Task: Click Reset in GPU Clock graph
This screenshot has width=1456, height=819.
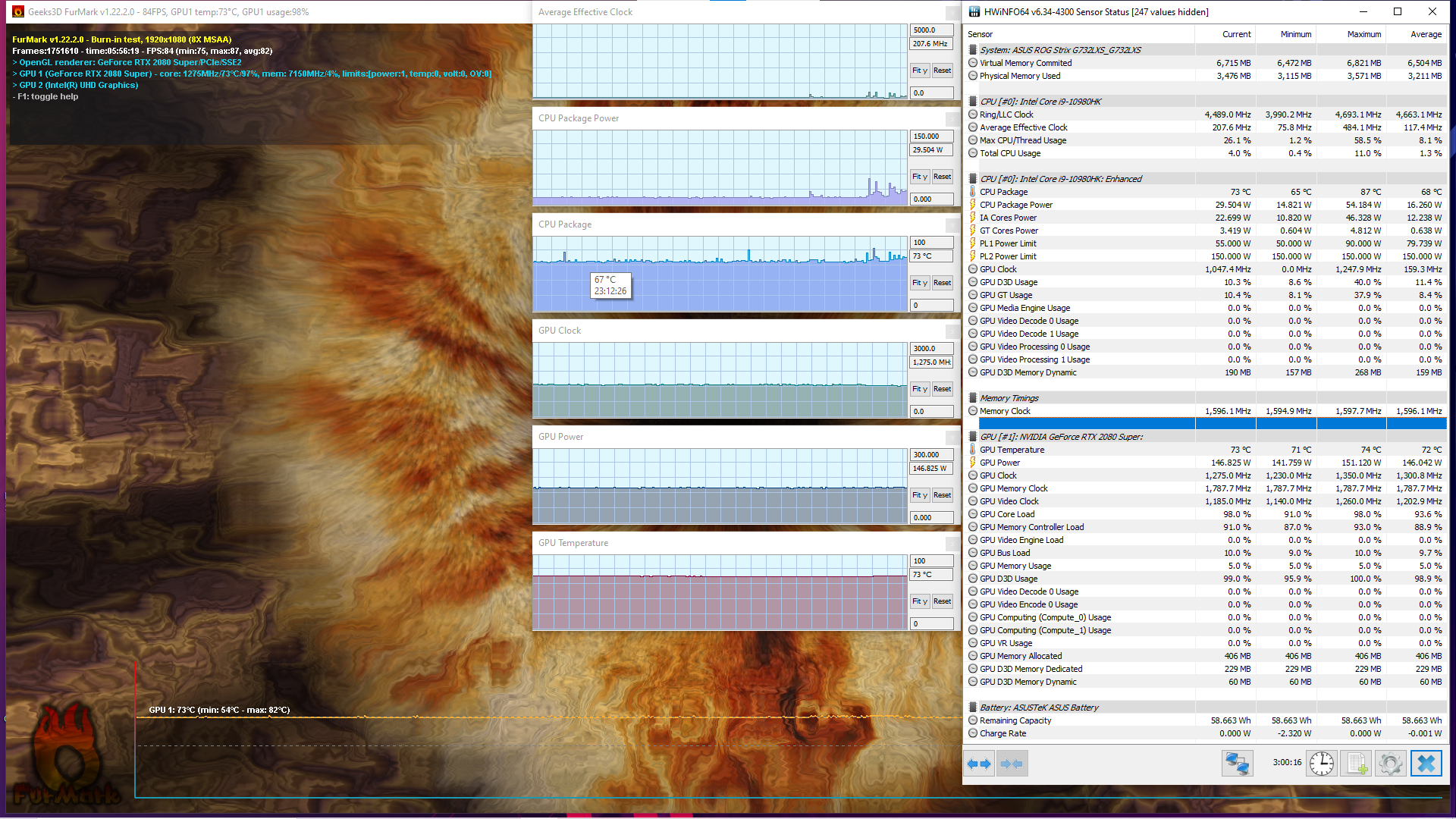Action: point(943,389)
